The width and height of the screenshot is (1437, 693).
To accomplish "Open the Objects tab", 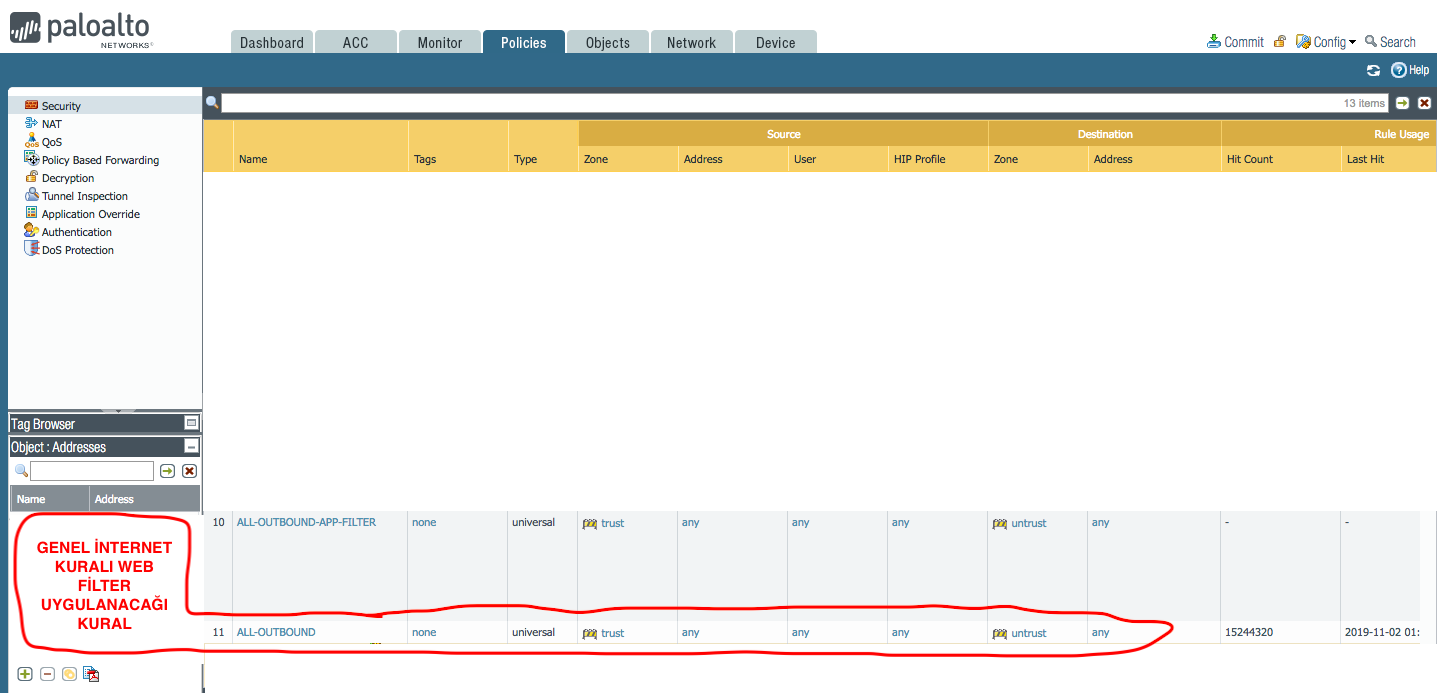I will (607, 42).
